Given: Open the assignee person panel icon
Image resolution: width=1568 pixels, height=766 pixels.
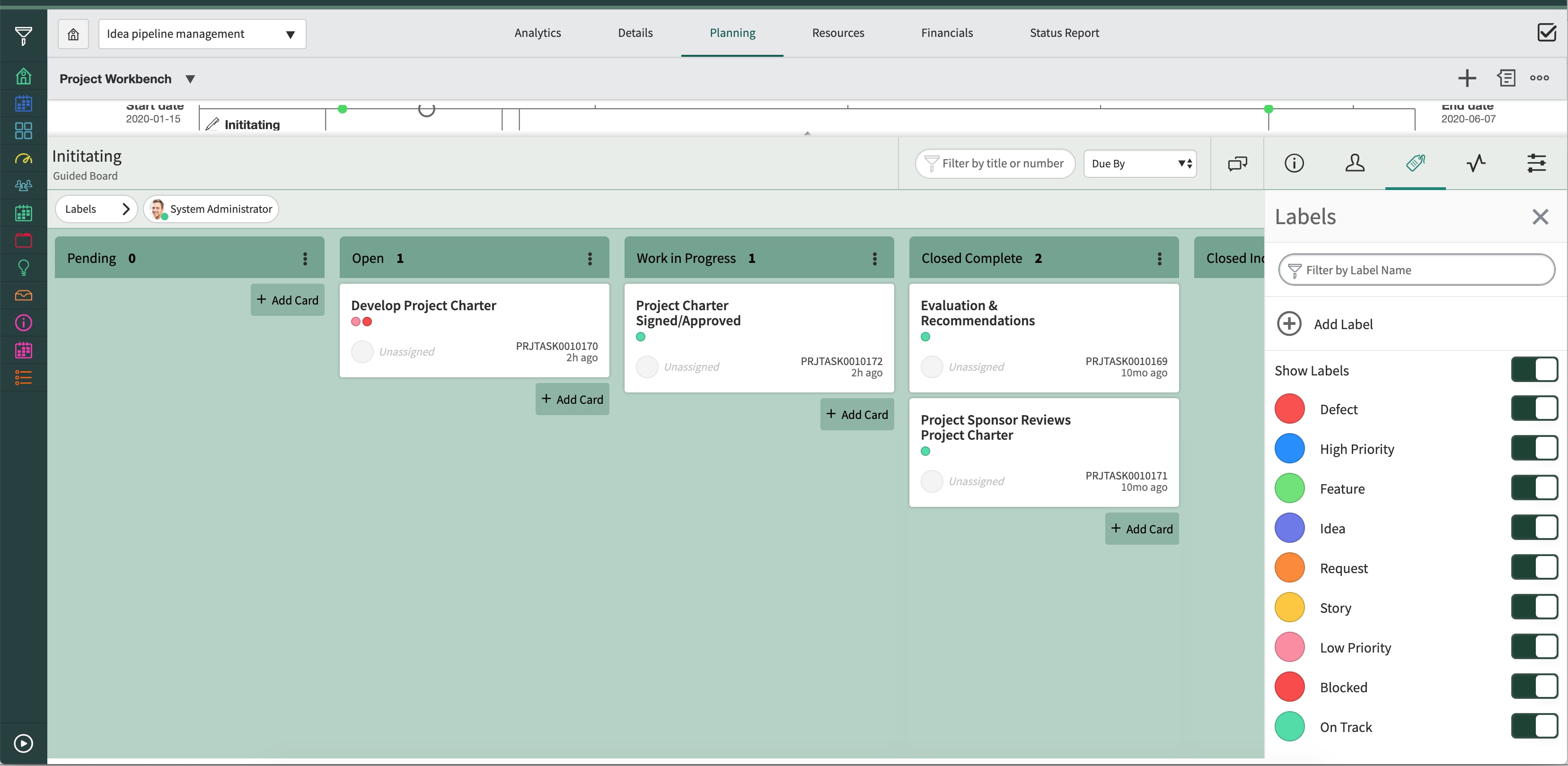Looking at the screenshot, I should coord(1354,163).
